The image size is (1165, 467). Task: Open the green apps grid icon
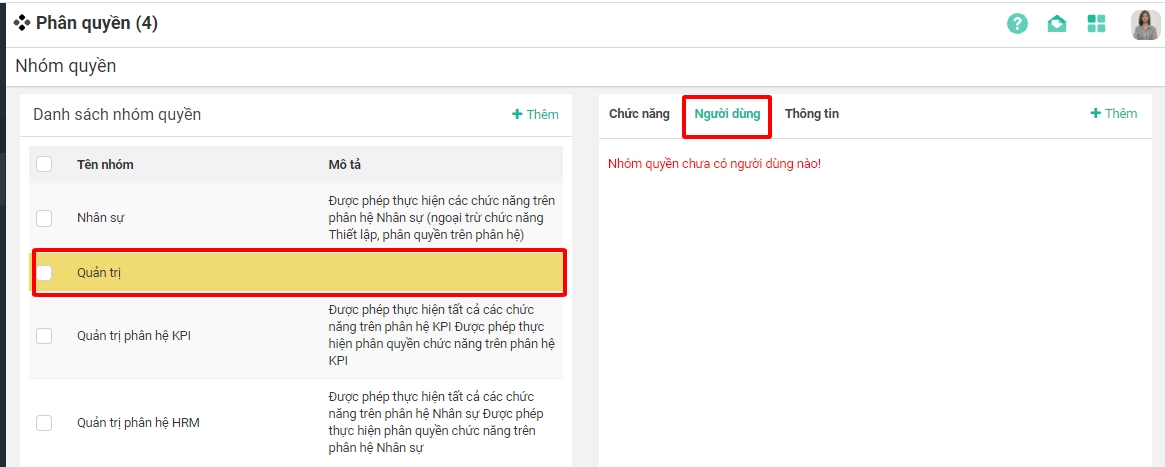click(x=1096, y=24)
